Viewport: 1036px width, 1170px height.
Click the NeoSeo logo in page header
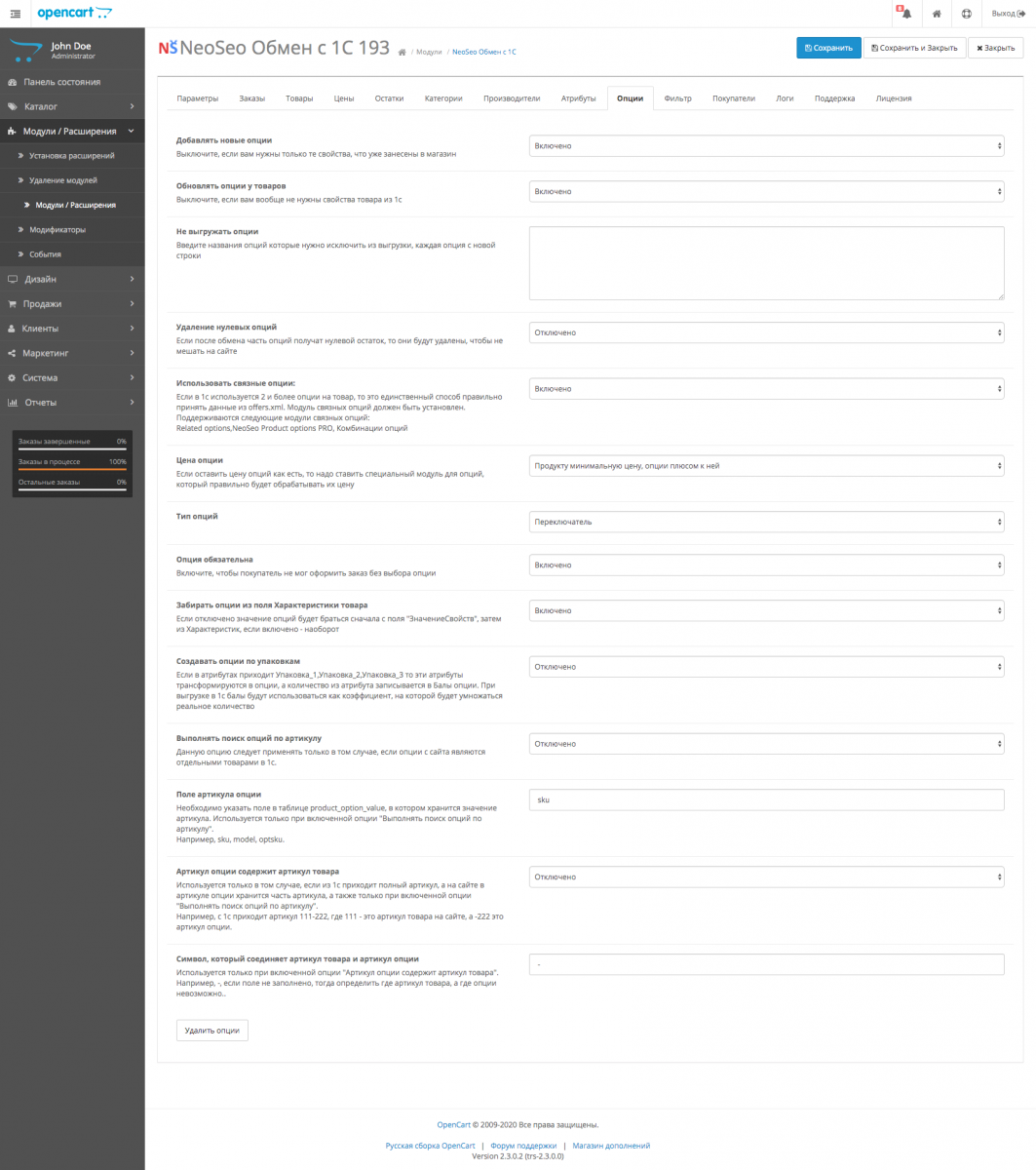pos(168,48)
